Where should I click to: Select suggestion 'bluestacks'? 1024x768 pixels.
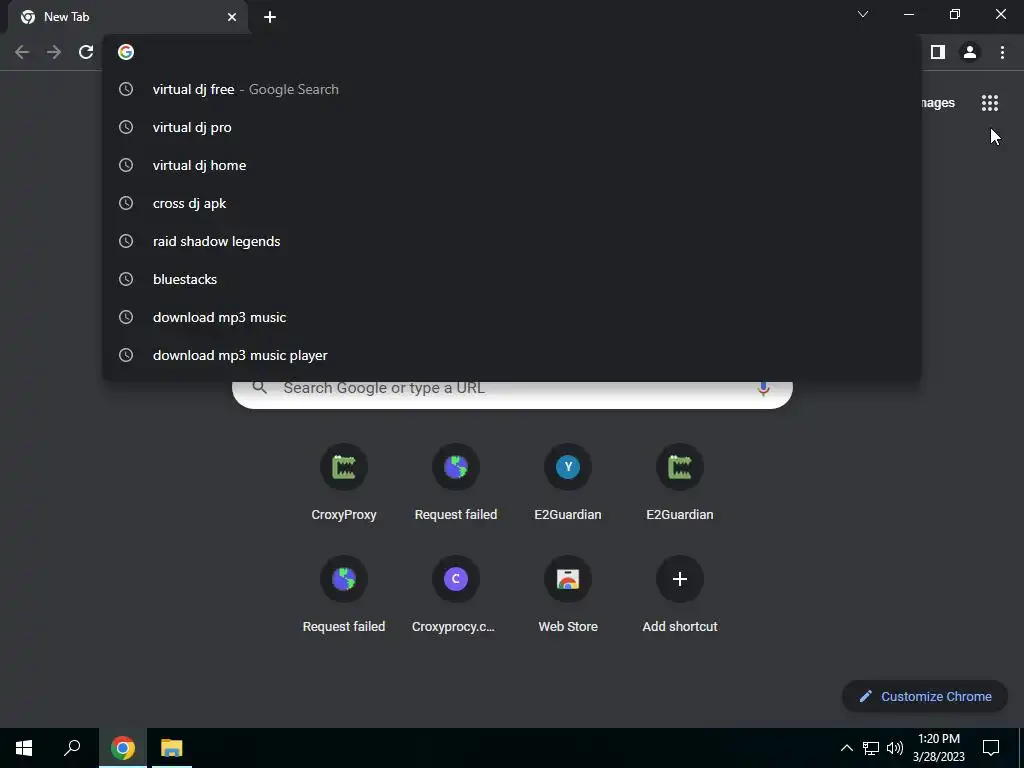pos(512,279)
